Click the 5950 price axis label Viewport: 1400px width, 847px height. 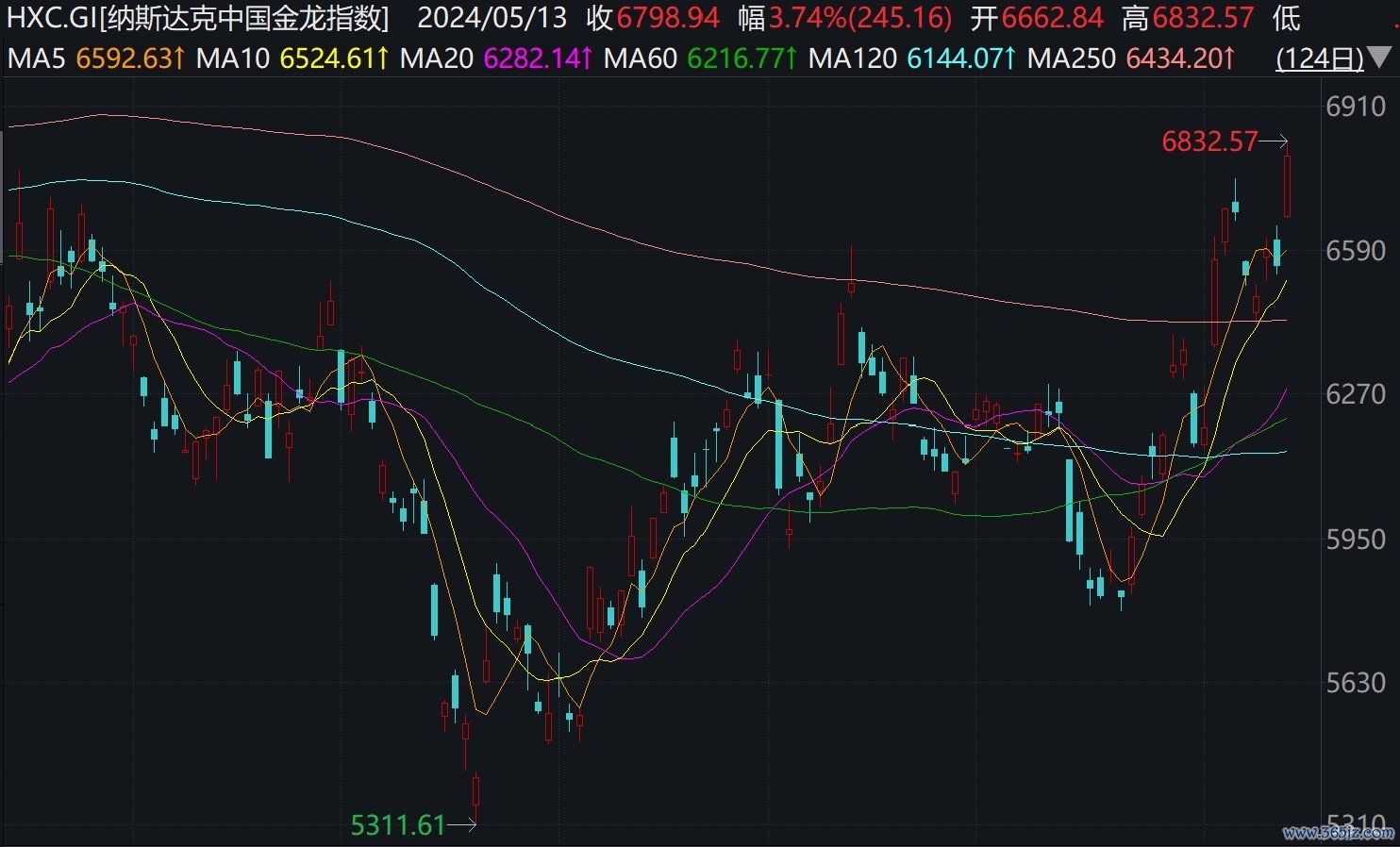(x=1355, y=540)
